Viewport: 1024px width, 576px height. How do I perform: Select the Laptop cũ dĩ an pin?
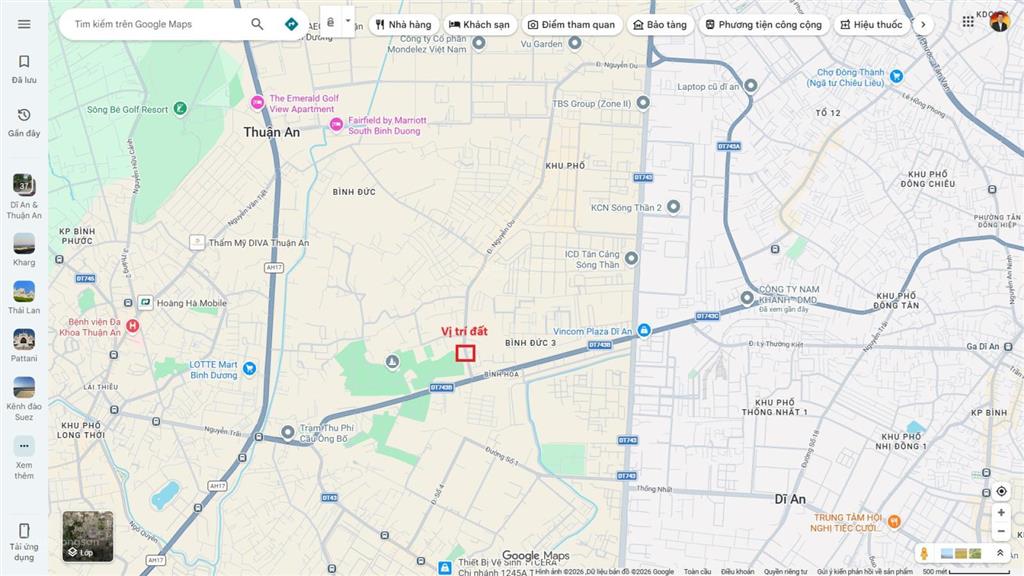pyautogui.click(x=750, y=86)
